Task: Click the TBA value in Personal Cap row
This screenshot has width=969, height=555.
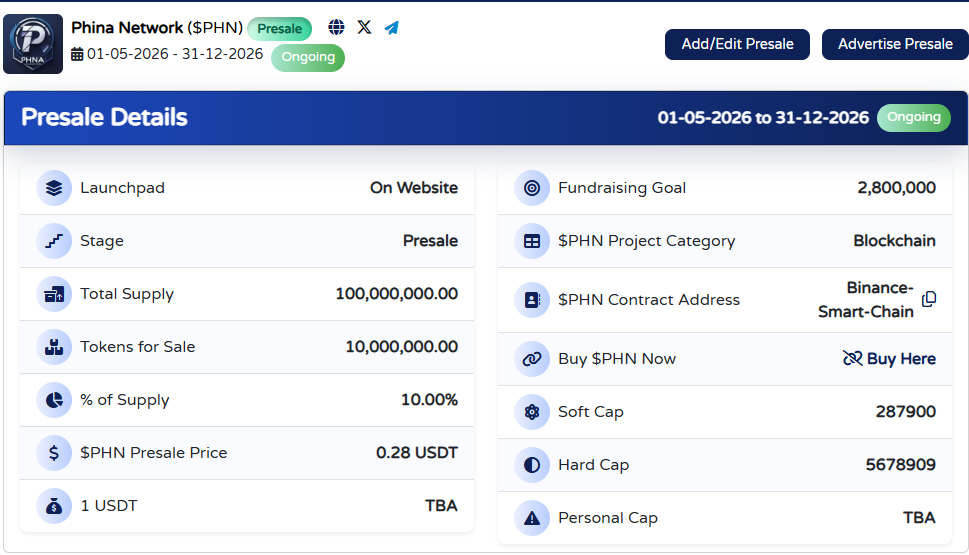Action: click(x=919, y=518)
